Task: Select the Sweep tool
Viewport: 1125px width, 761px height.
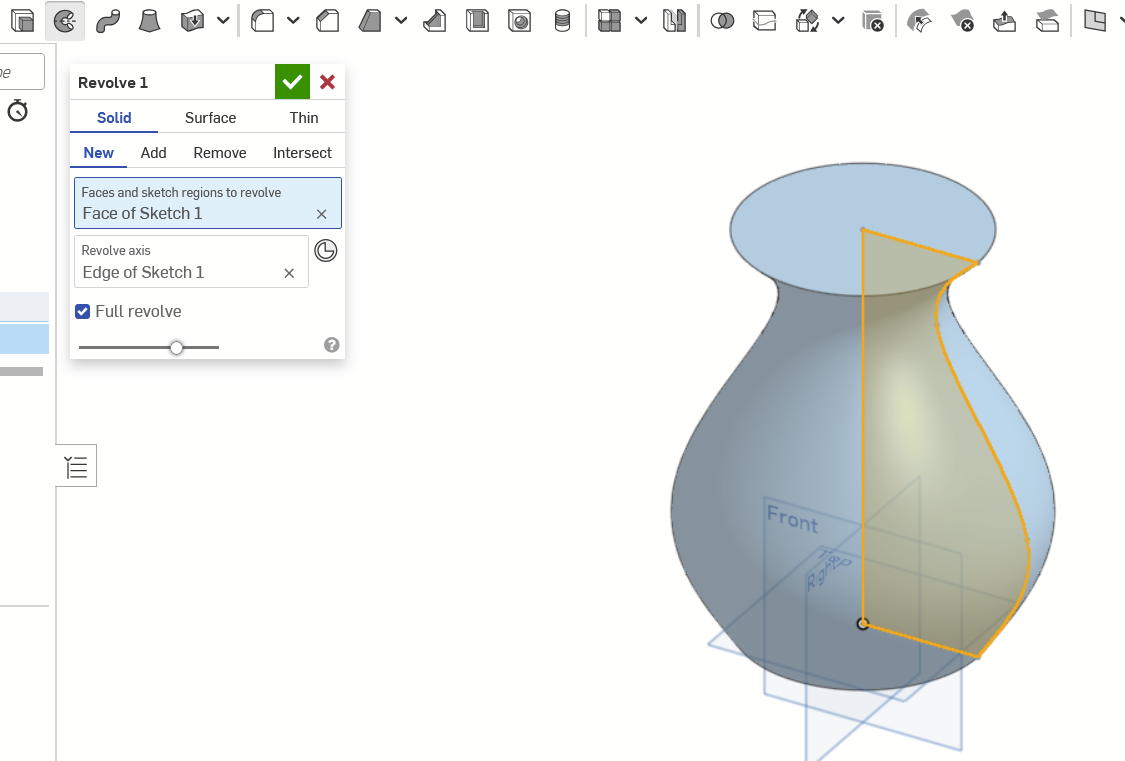Action: tap(108, 21)
